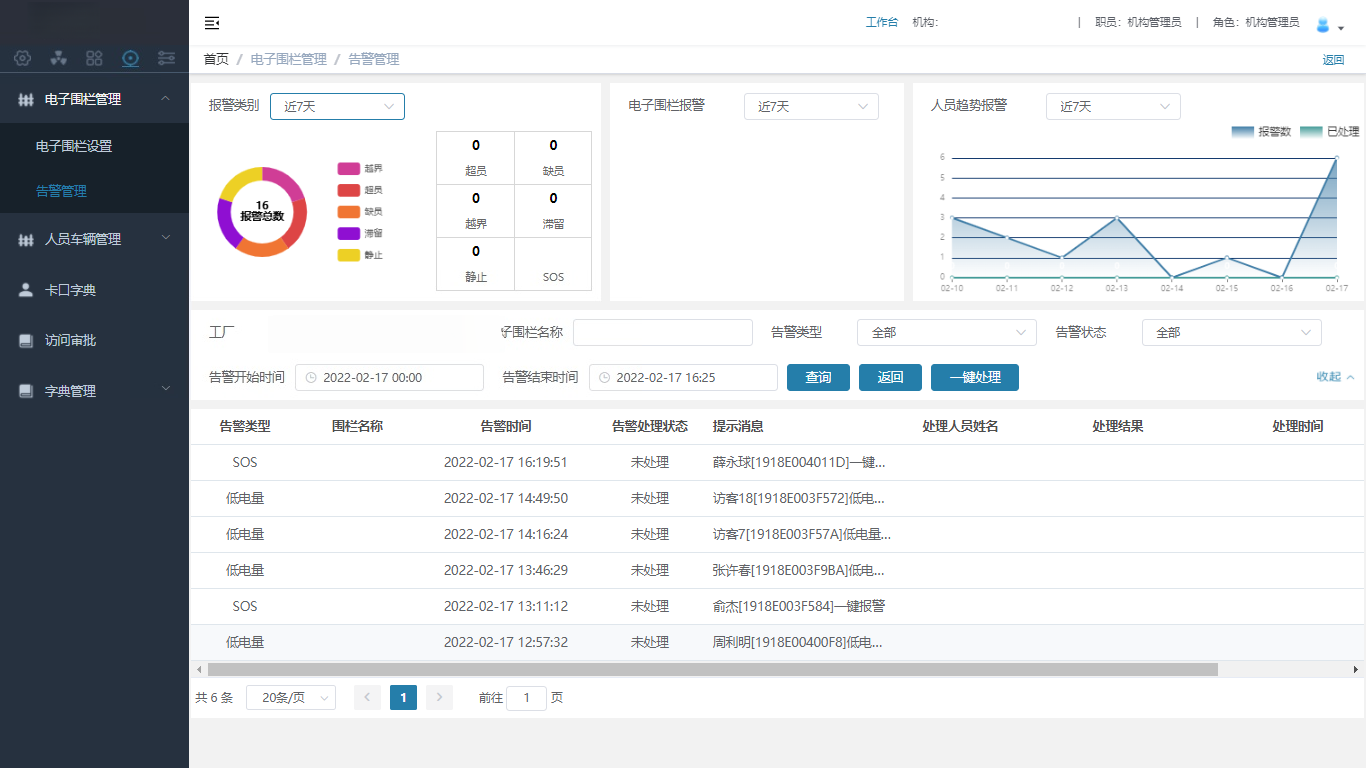Click the purple 滞留 legend color swatch
The image size is (1366, 768).
point(348,233)
